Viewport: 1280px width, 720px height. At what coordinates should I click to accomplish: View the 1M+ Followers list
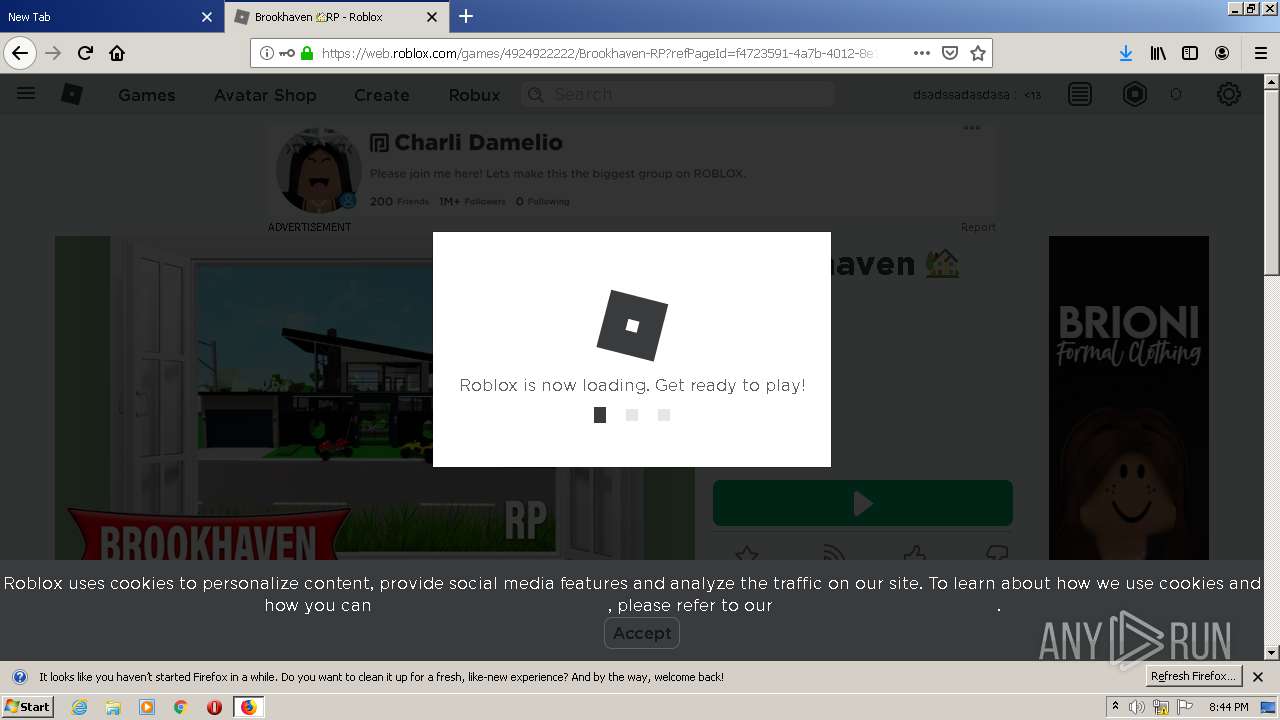(472, 201)
